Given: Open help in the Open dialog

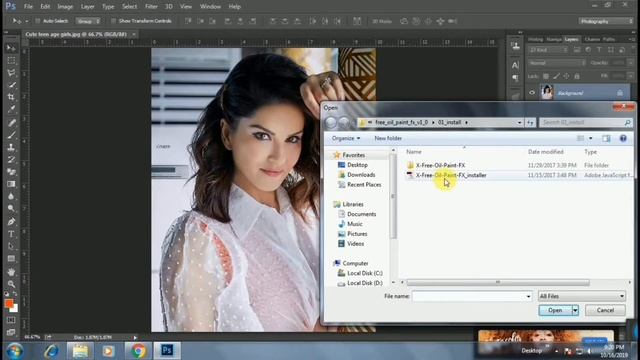Looking at the screenshot, I should [623, 138].
